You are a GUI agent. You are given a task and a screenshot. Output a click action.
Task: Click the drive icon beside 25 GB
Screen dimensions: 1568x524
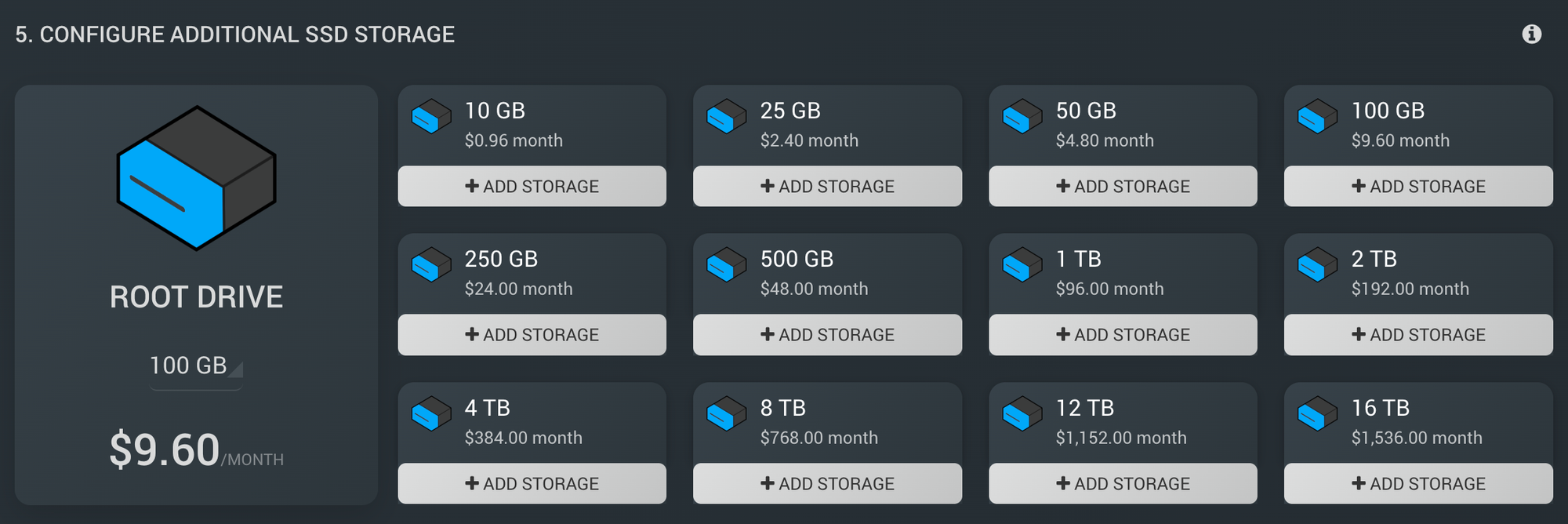[x=726, y=116]
